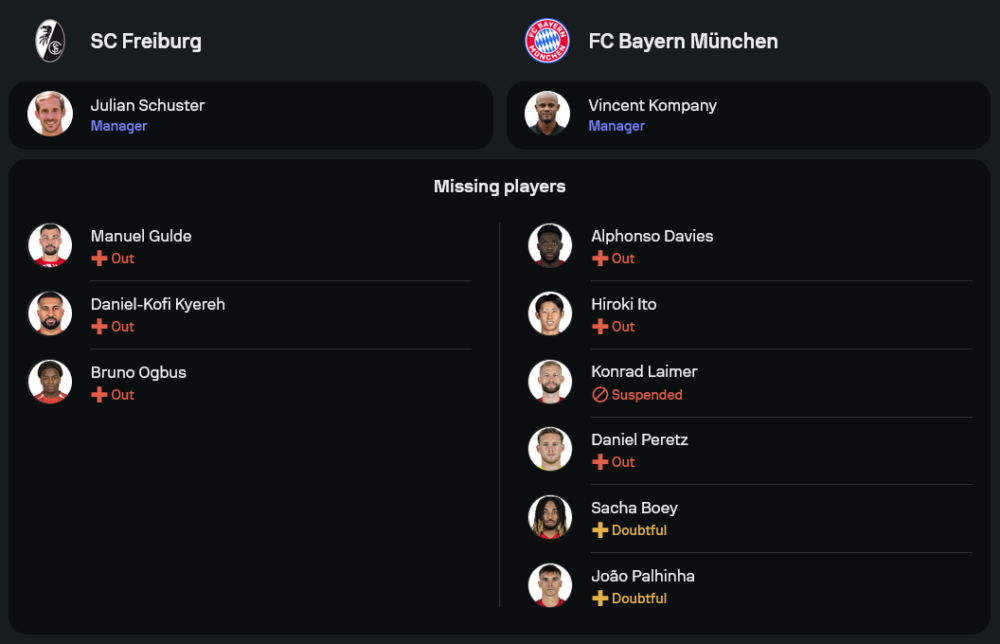This screenshot has height=644, width=1000.
Task: Click Konrad Laimer's suspended status icon
Action: click(600, 395)
